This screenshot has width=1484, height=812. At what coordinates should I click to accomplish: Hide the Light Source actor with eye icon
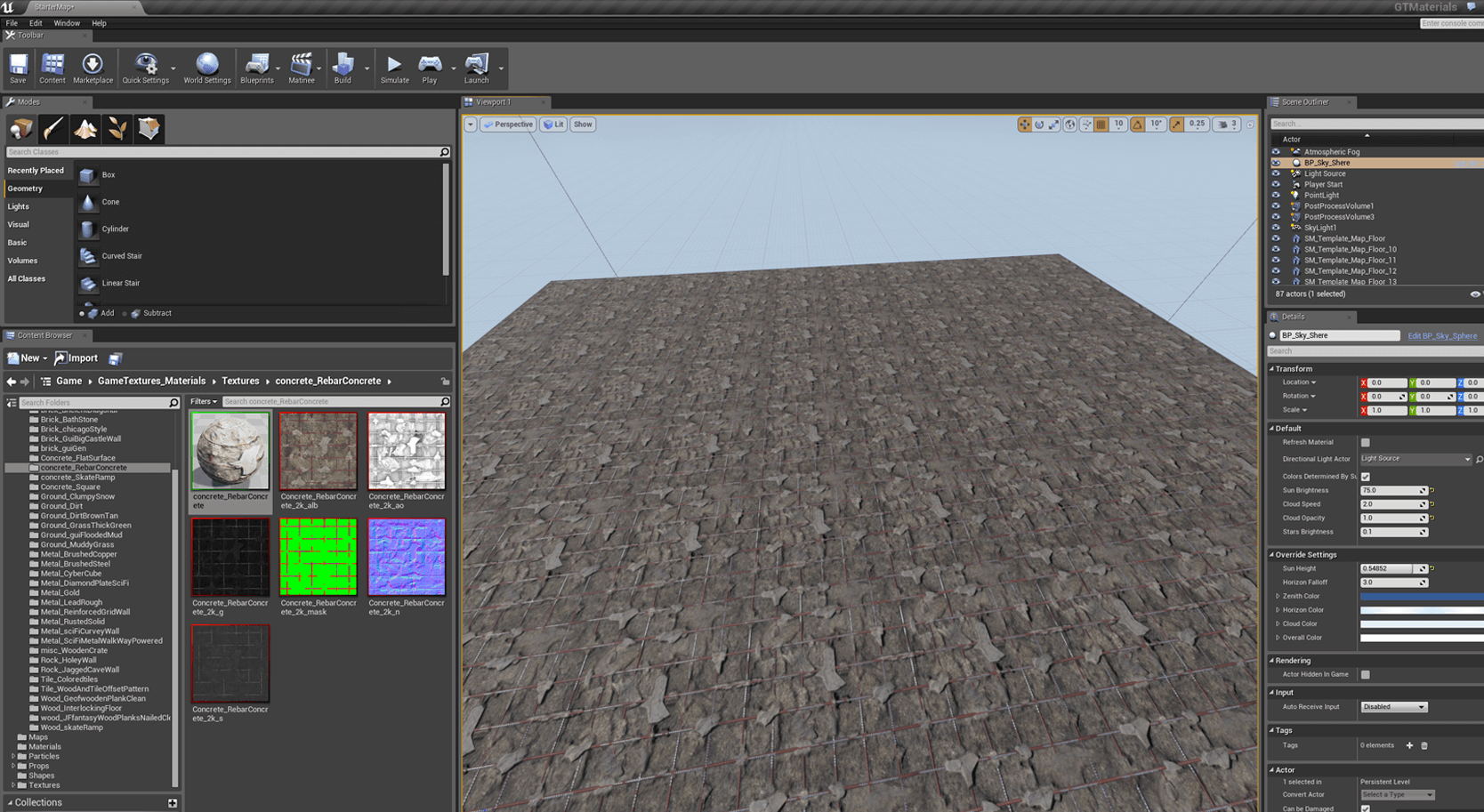[x=1276, y=173]
